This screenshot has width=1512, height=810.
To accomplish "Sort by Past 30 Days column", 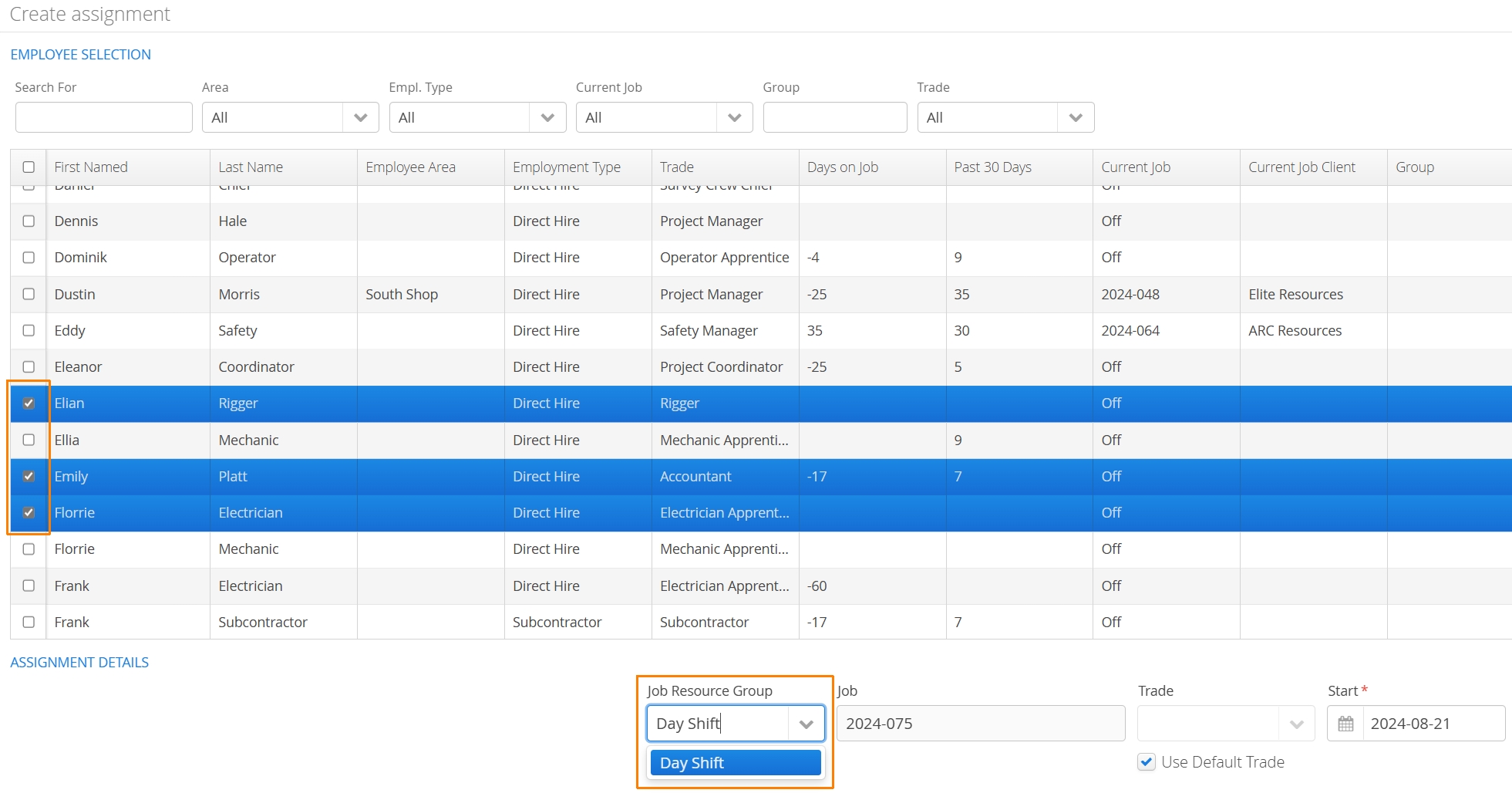I will [x=1019, y=167].
